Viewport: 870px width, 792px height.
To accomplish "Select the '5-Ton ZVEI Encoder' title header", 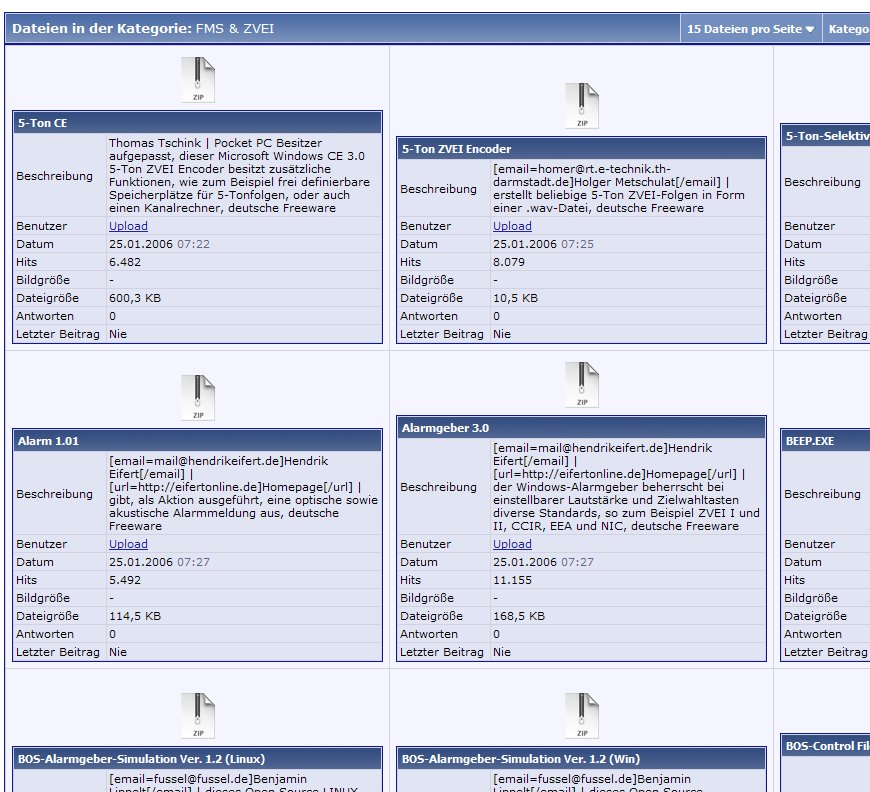I will pyautogui.click(x=456, y=149).
